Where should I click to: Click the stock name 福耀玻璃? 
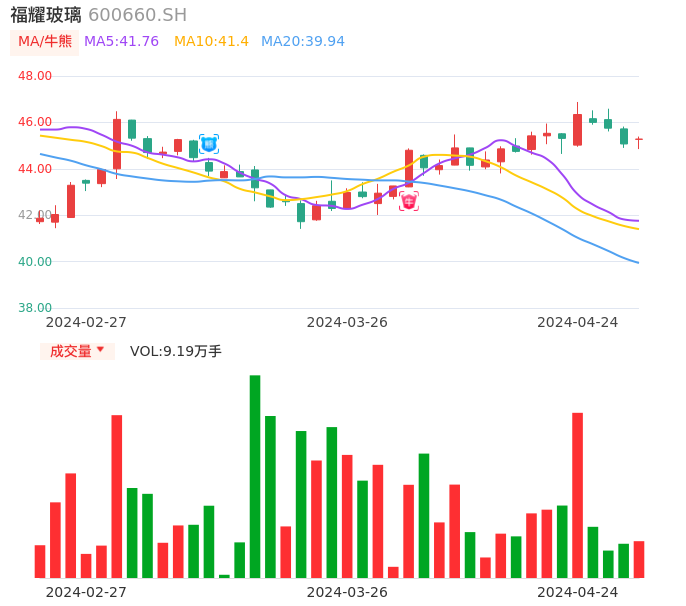46,15
